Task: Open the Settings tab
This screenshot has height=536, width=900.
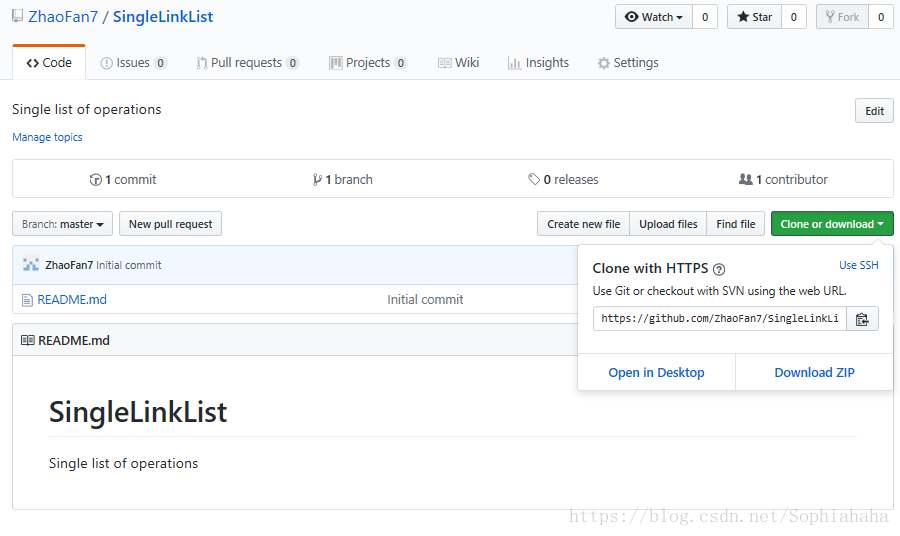Action: coord(628,63)
